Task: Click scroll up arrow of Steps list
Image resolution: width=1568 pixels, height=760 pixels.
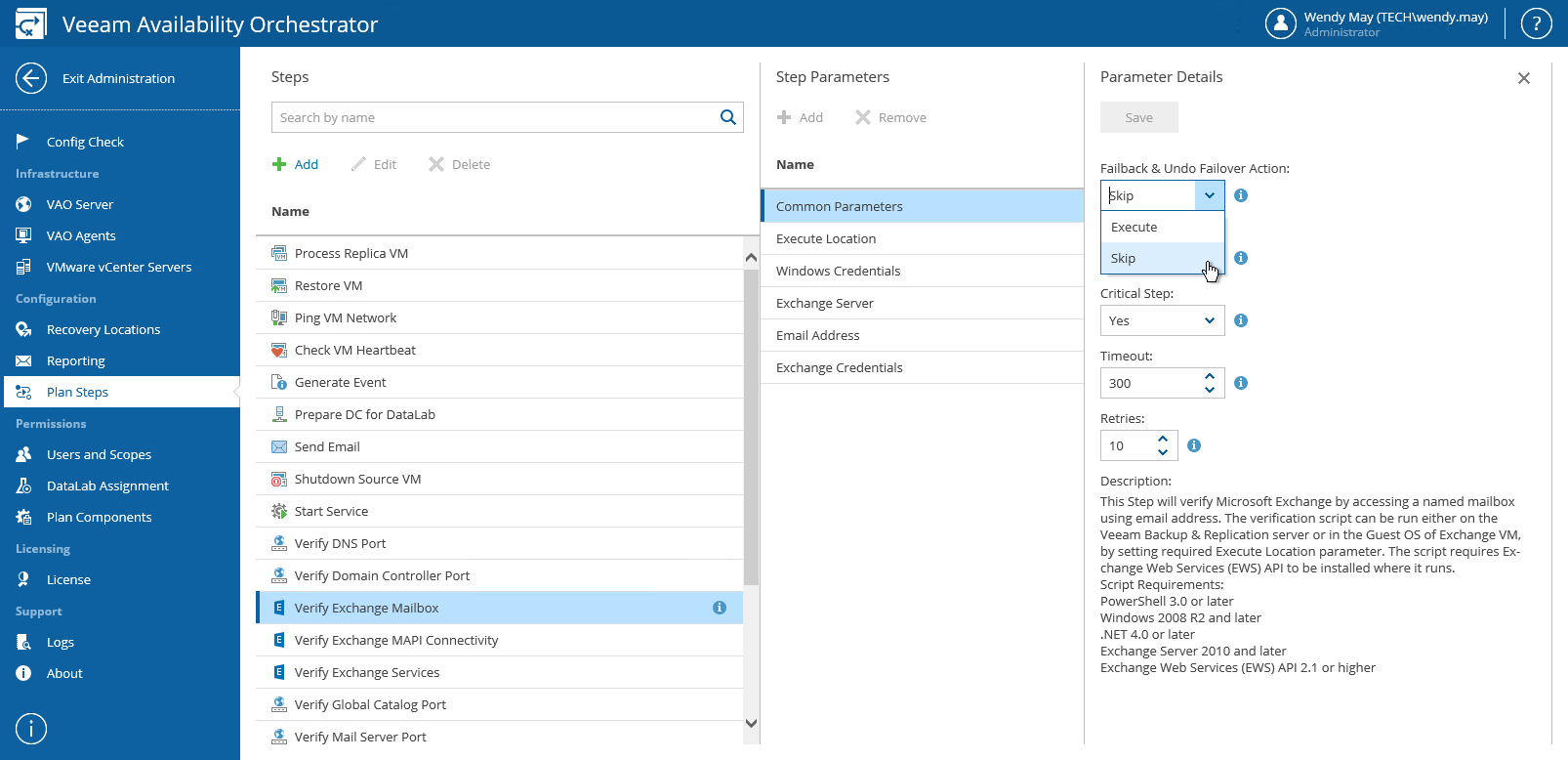Action: point(751,258)
